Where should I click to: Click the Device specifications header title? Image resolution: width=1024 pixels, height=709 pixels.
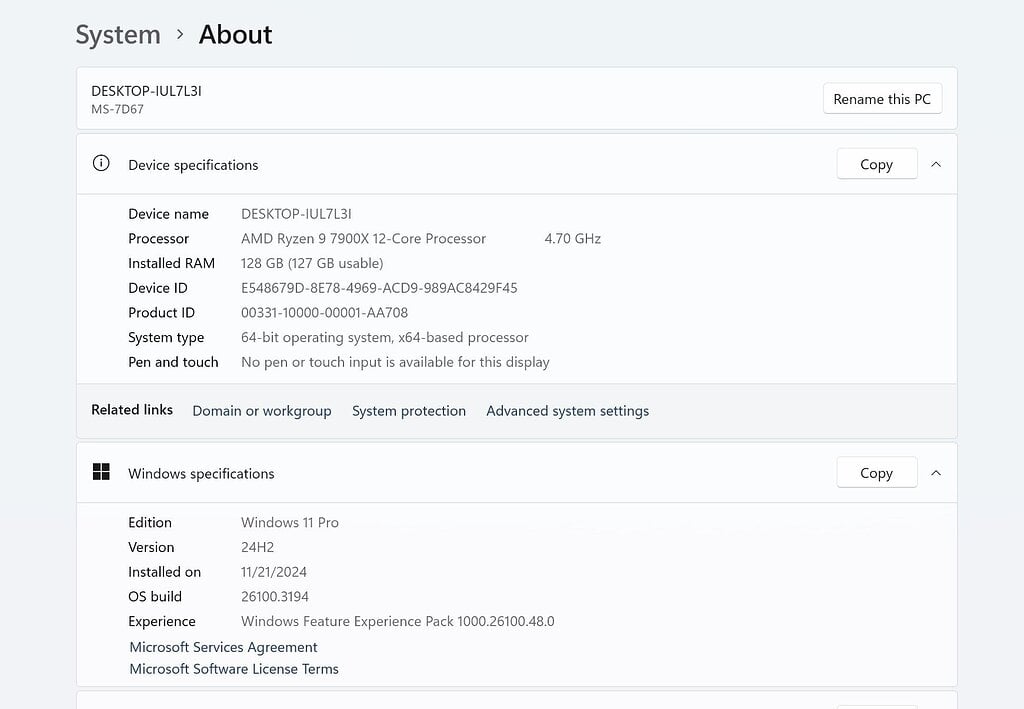coord(193,165)
